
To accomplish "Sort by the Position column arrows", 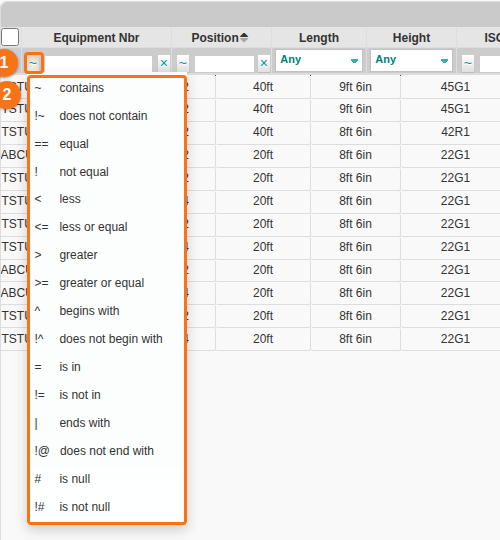I will click(244, 38).
